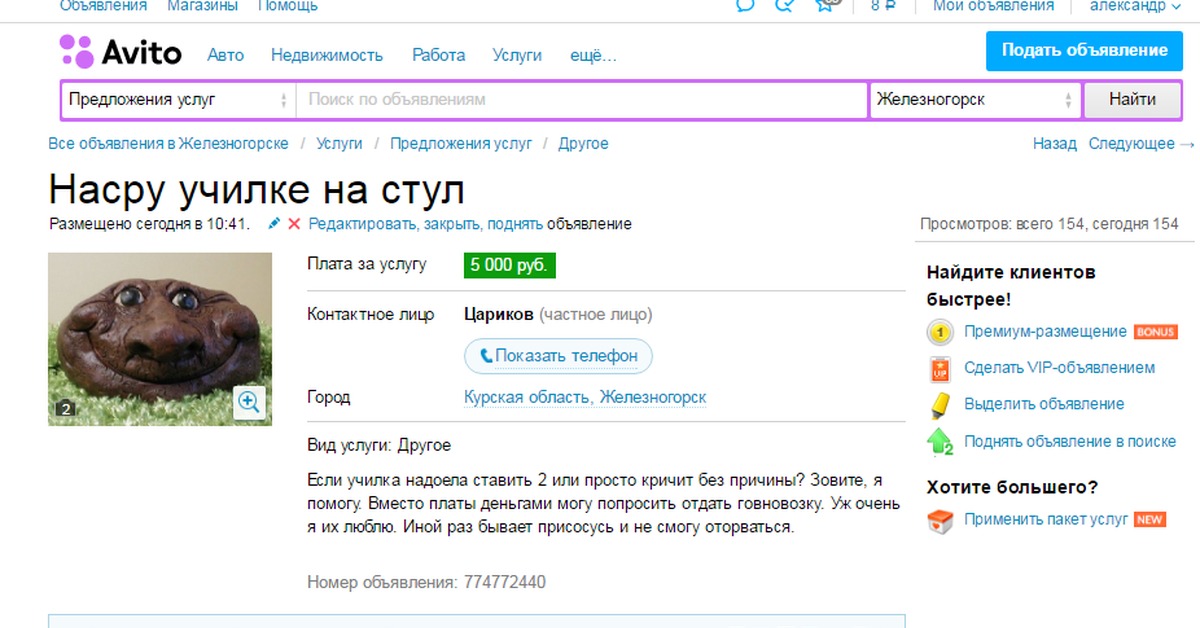Open the Авто section
The image size is (1200, 628).
click(225, 55)
